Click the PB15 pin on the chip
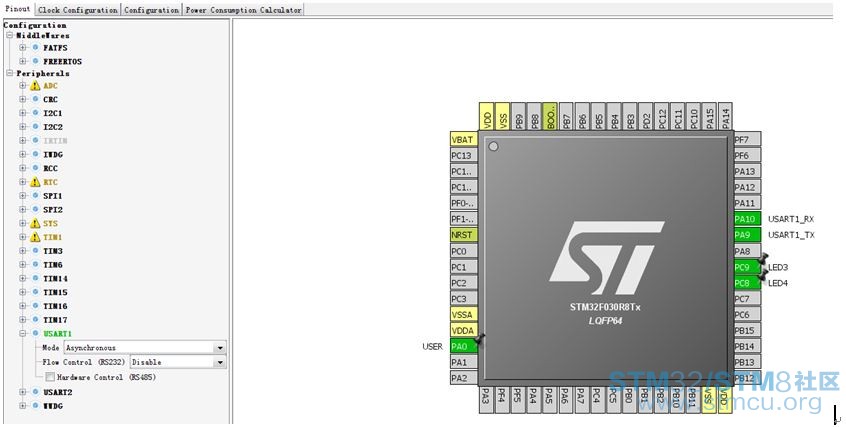This screenshot has height=427, width=846. pyautogui.click(x=747, y=330)
